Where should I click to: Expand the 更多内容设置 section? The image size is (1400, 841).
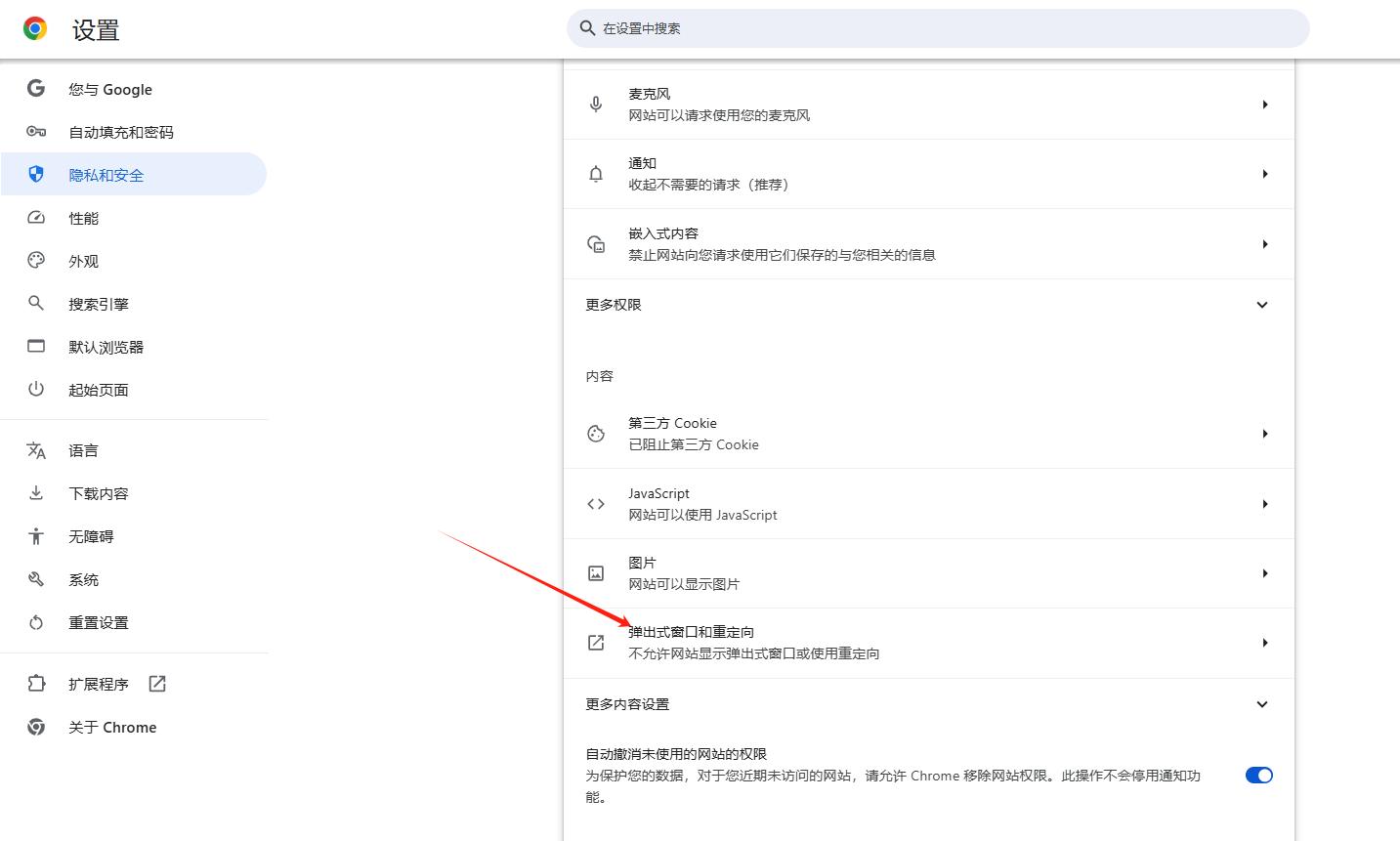point(1262,704)
